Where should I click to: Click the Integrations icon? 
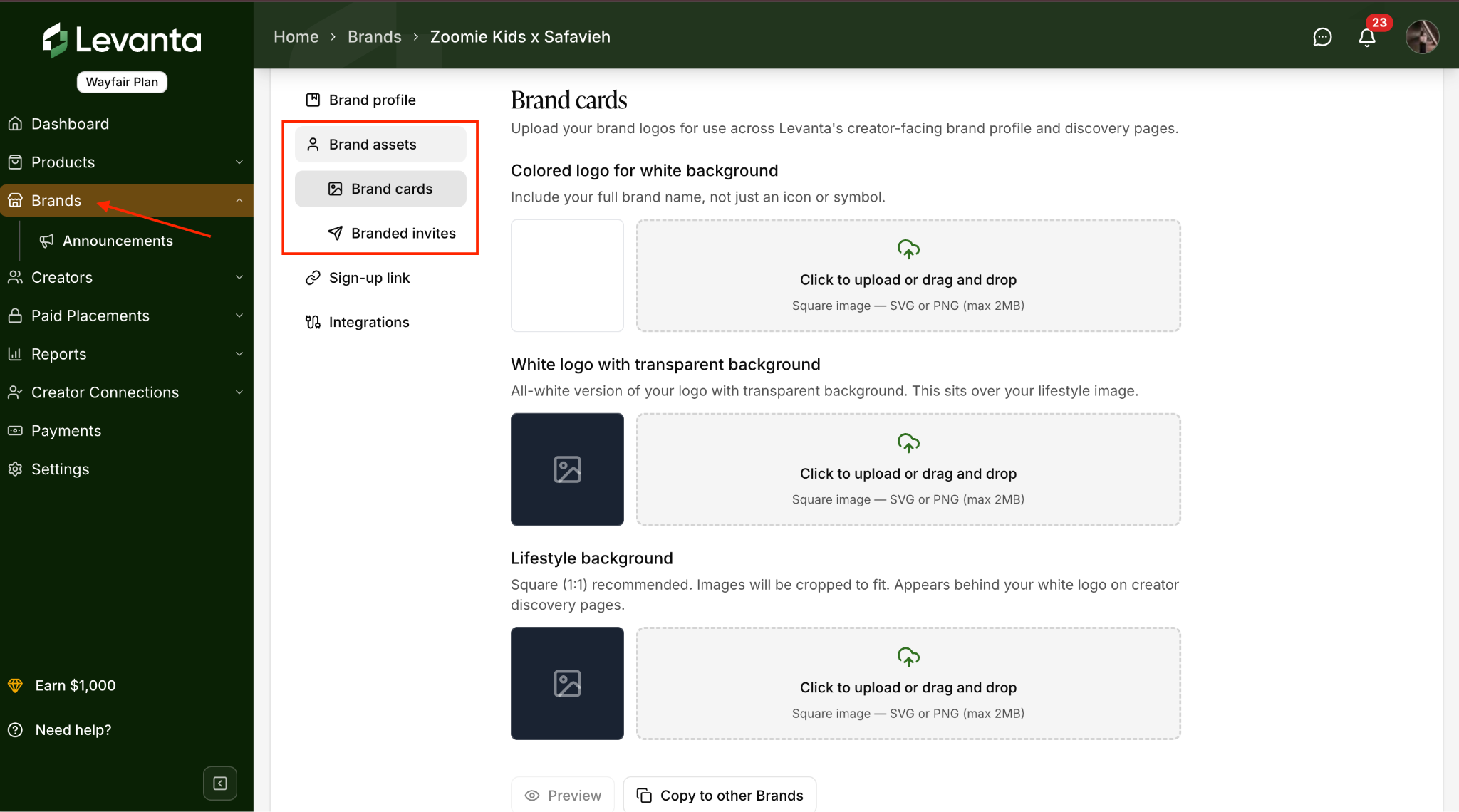pos(313,322)
